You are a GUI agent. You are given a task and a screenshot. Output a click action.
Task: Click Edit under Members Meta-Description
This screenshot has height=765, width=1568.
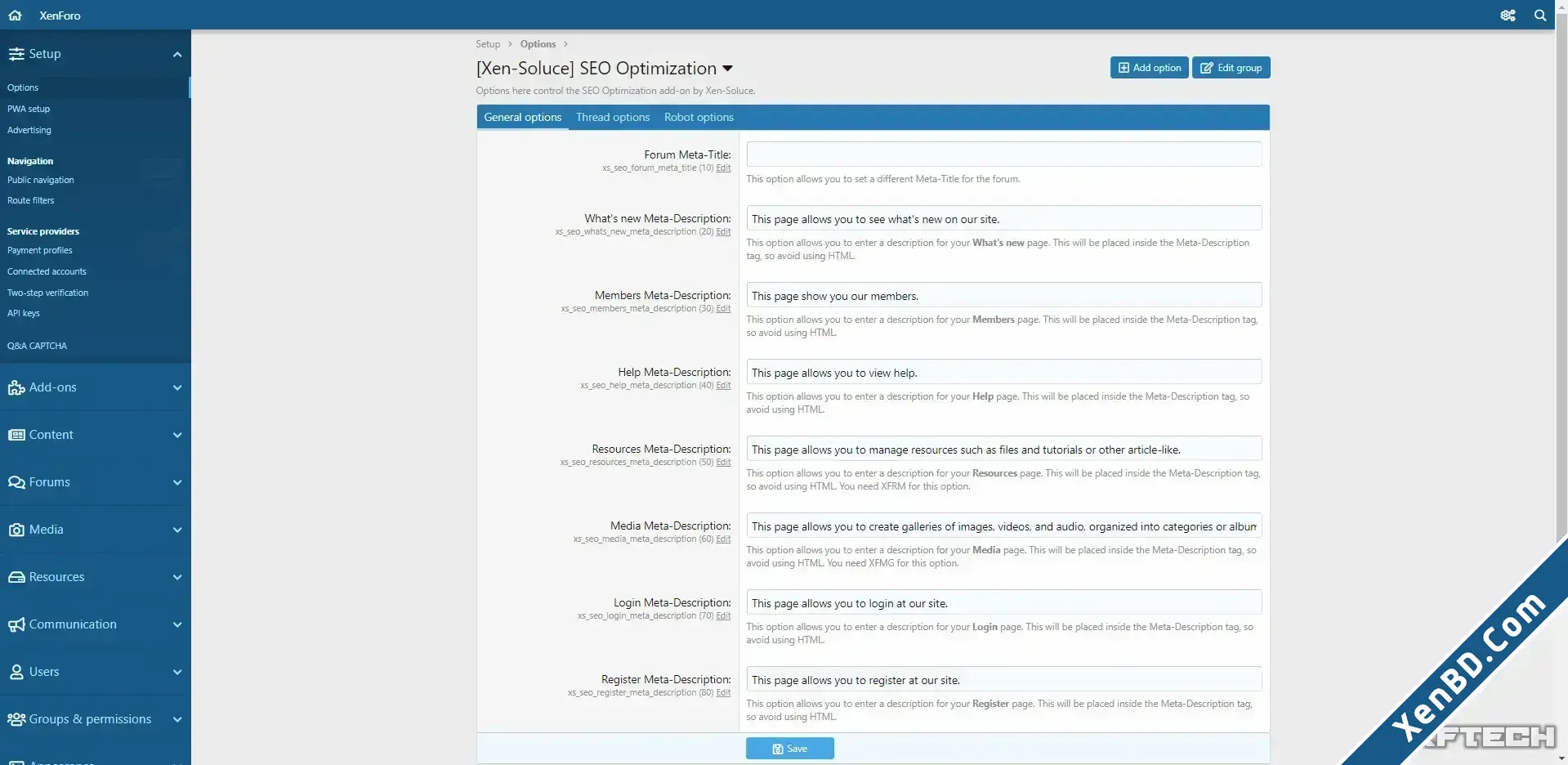(x=723, y=309)
